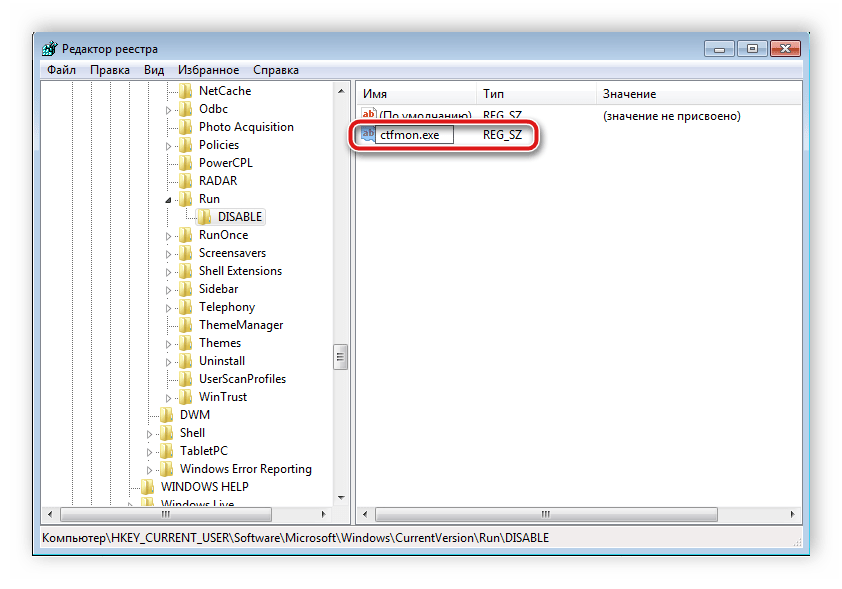The height and width of the screenshot is (589, 842).
Task: Click the Policies folder icon
Action: (x=186, y=145)
